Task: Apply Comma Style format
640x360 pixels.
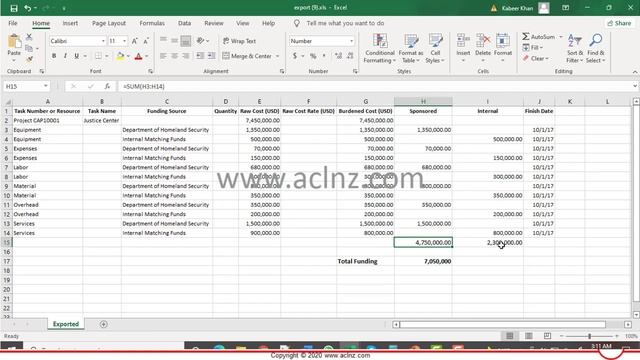Action: point(324,56)
